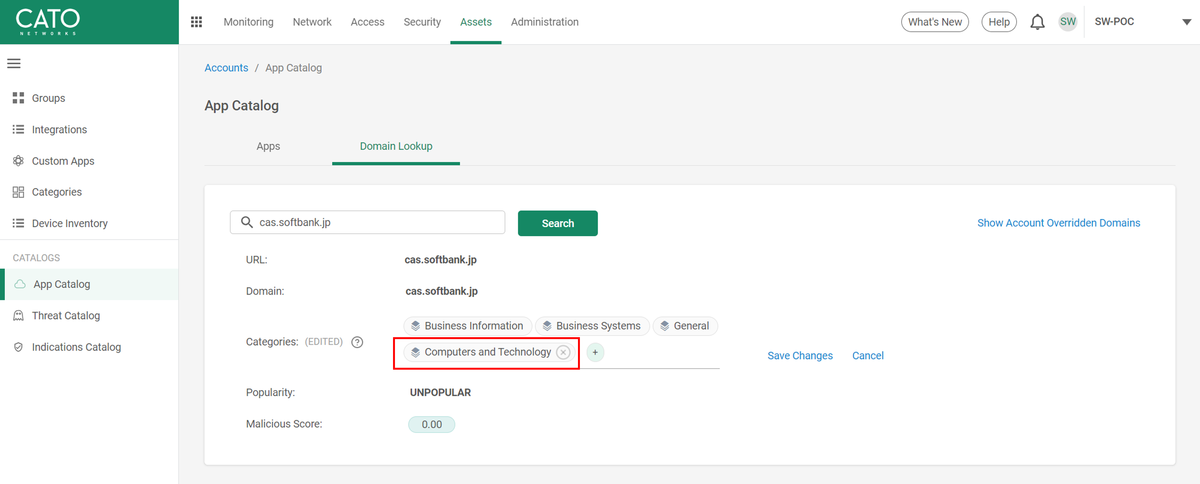Click the Computers and Technology layers icon
Screen dimensions: 1200x484
(x=415, y=352)
